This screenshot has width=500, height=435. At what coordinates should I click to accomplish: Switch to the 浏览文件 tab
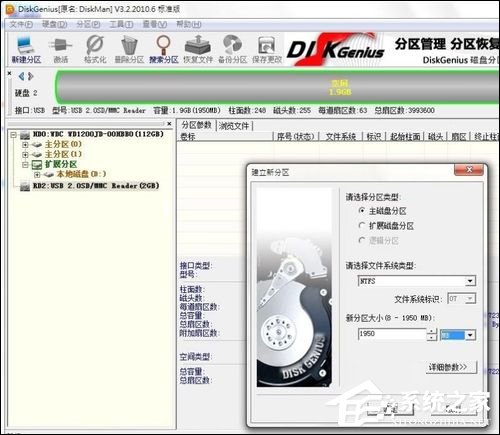(x=234, y=126)
